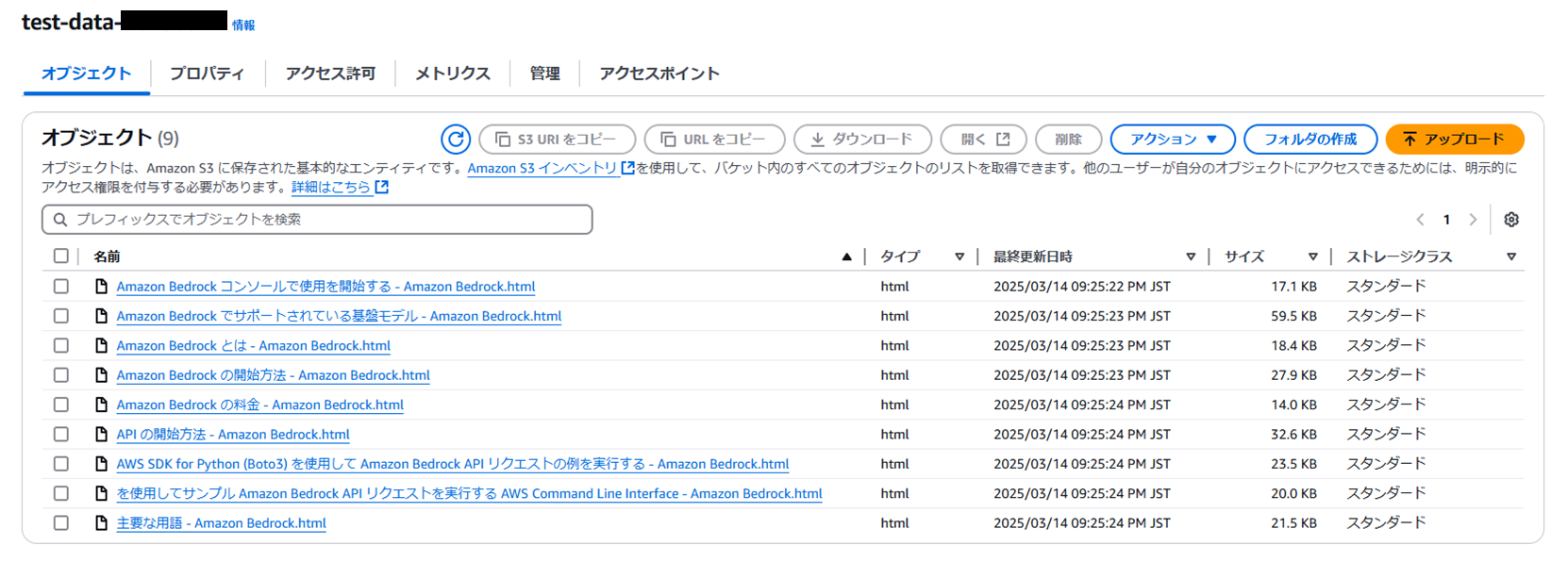Open API の開始方法 - Amazon Bedrock.html
The width and height of the screenshot is (1568, 562).
tap(233, 435)
